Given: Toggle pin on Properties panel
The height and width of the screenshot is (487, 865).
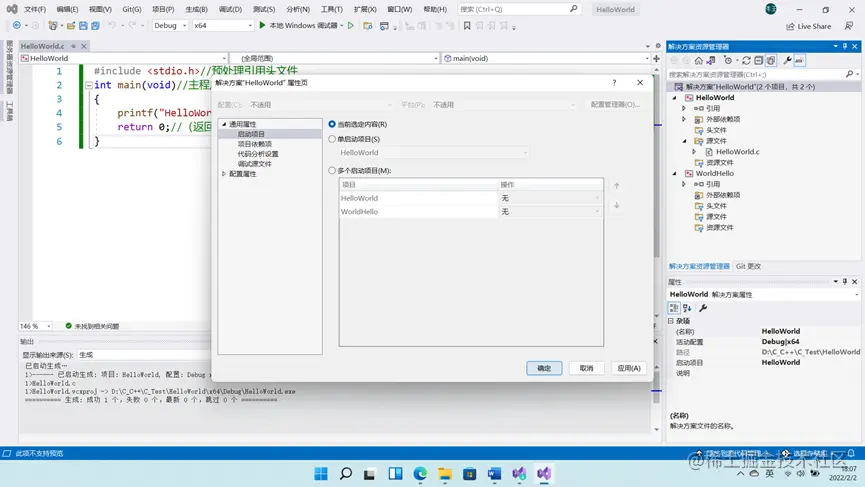Looking at the screenshot, I should point(845,281).
